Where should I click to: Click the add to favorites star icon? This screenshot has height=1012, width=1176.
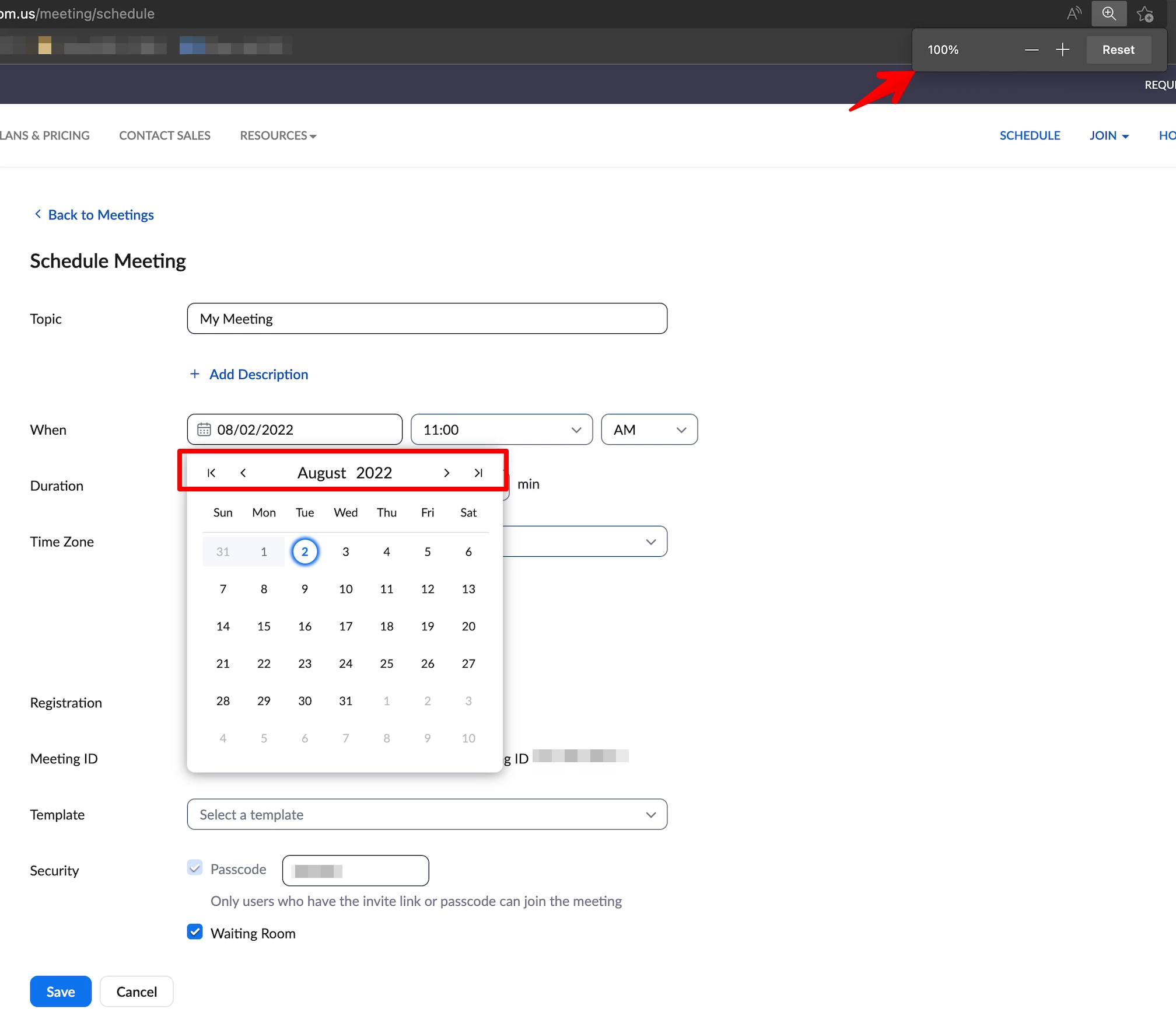click(1145, 14)
